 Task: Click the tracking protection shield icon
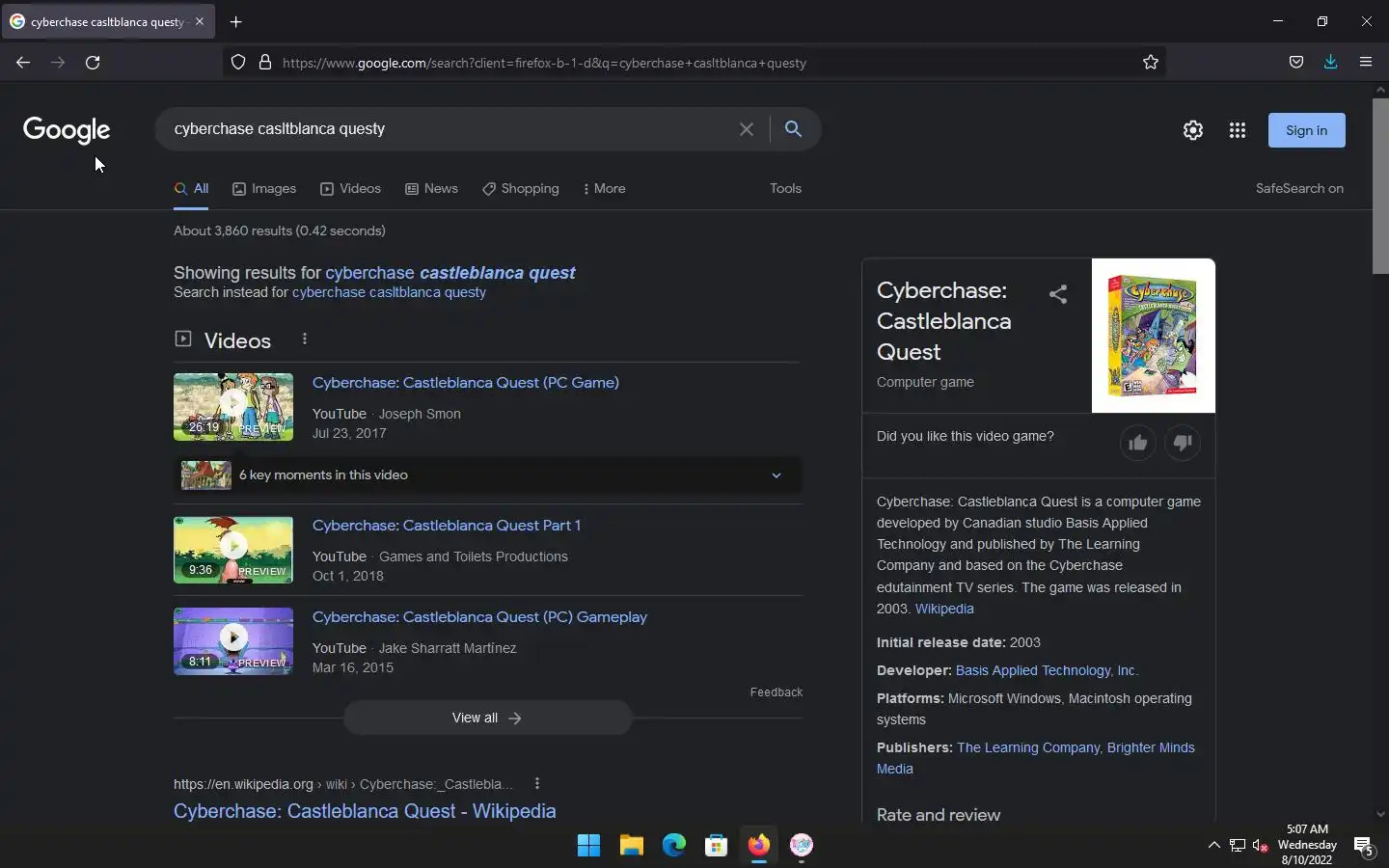(x=238, y=63)
